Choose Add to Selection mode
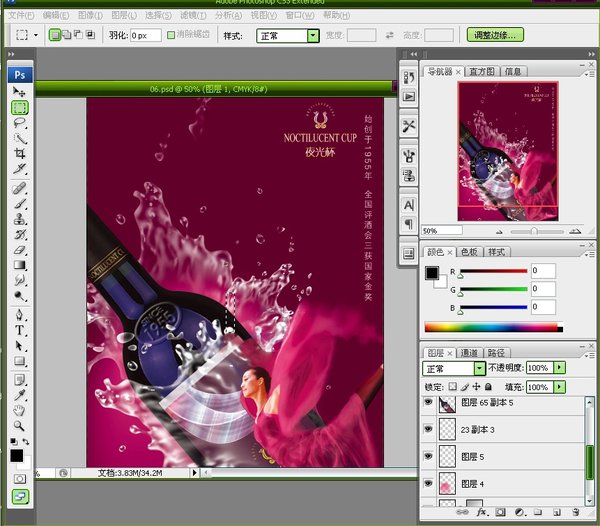 point(67,35)
